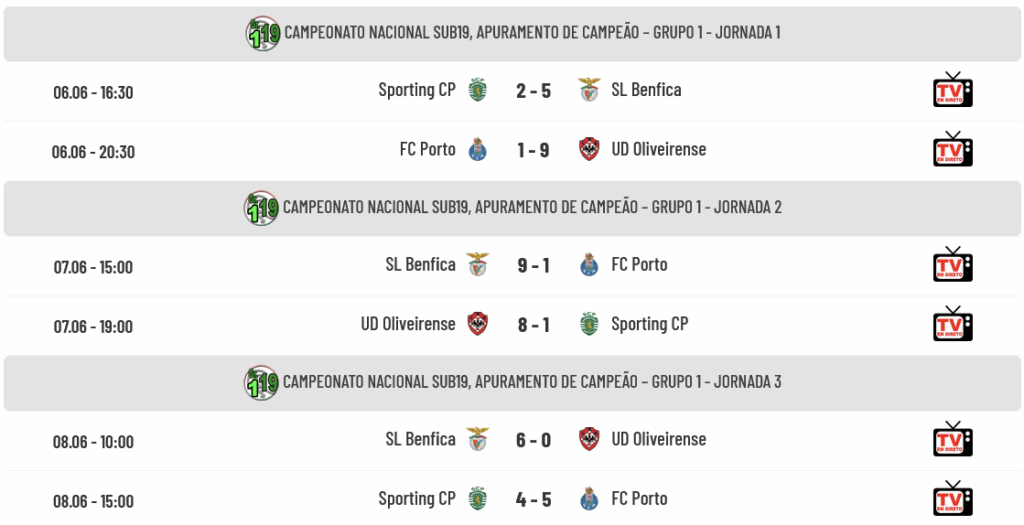Image resolution: width=1024 pixels, height=525 pixels.
Task: Click FC Porto crest in 08.06 15:00 match
Action: click(x=589, y=499)
